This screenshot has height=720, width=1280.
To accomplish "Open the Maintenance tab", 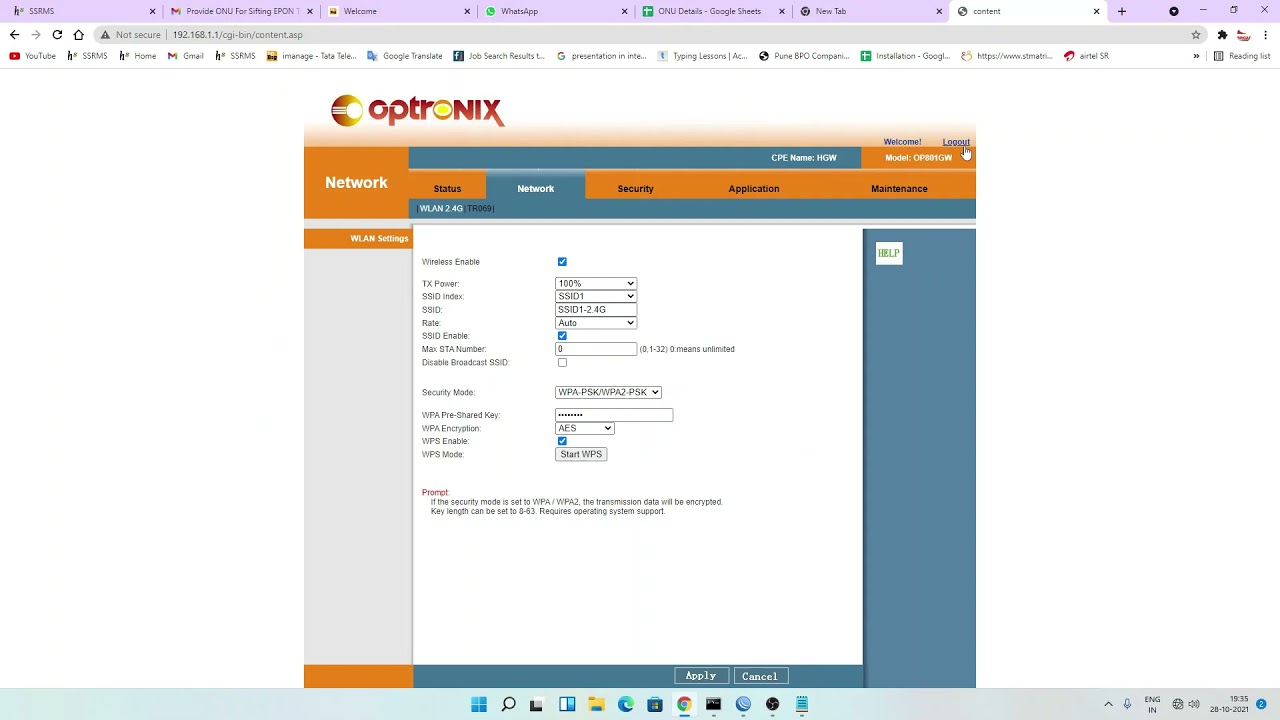I will click(x=899, y=188).
